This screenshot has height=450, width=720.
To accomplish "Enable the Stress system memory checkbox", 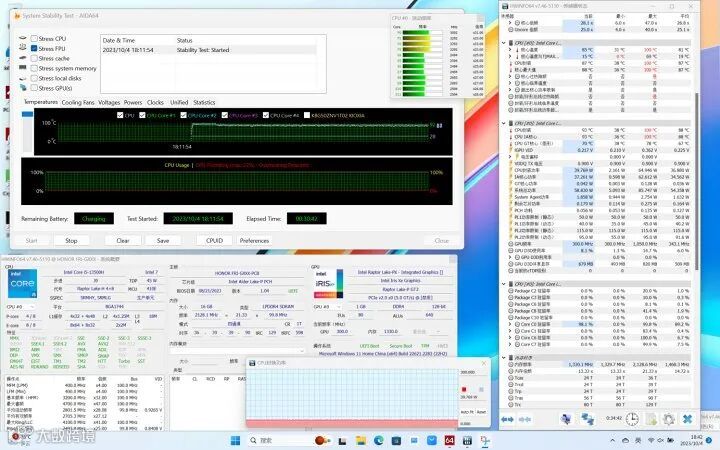I will pos(34,68).
